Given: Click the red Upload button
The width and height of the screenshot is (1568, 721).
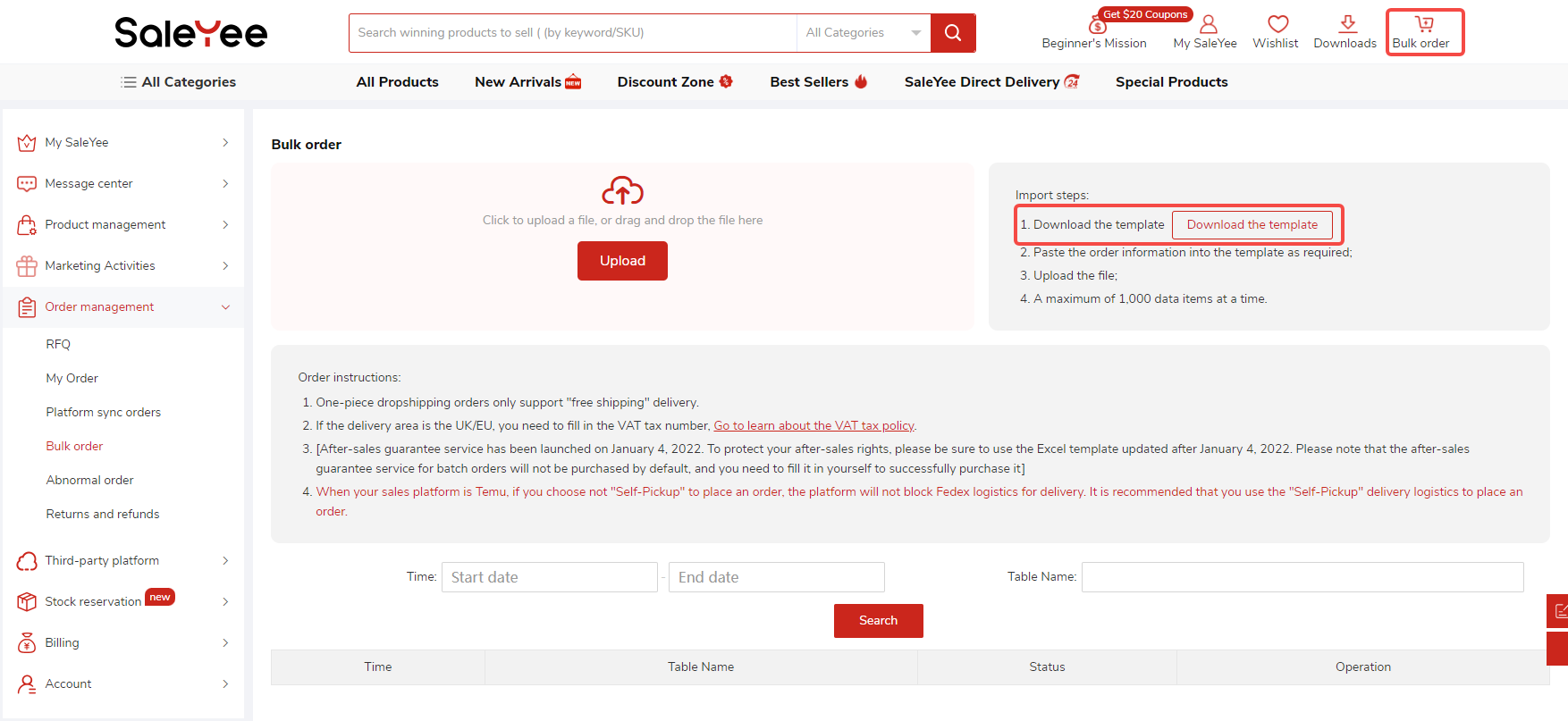Looking at the screenshot, I should tap(622, 261).
